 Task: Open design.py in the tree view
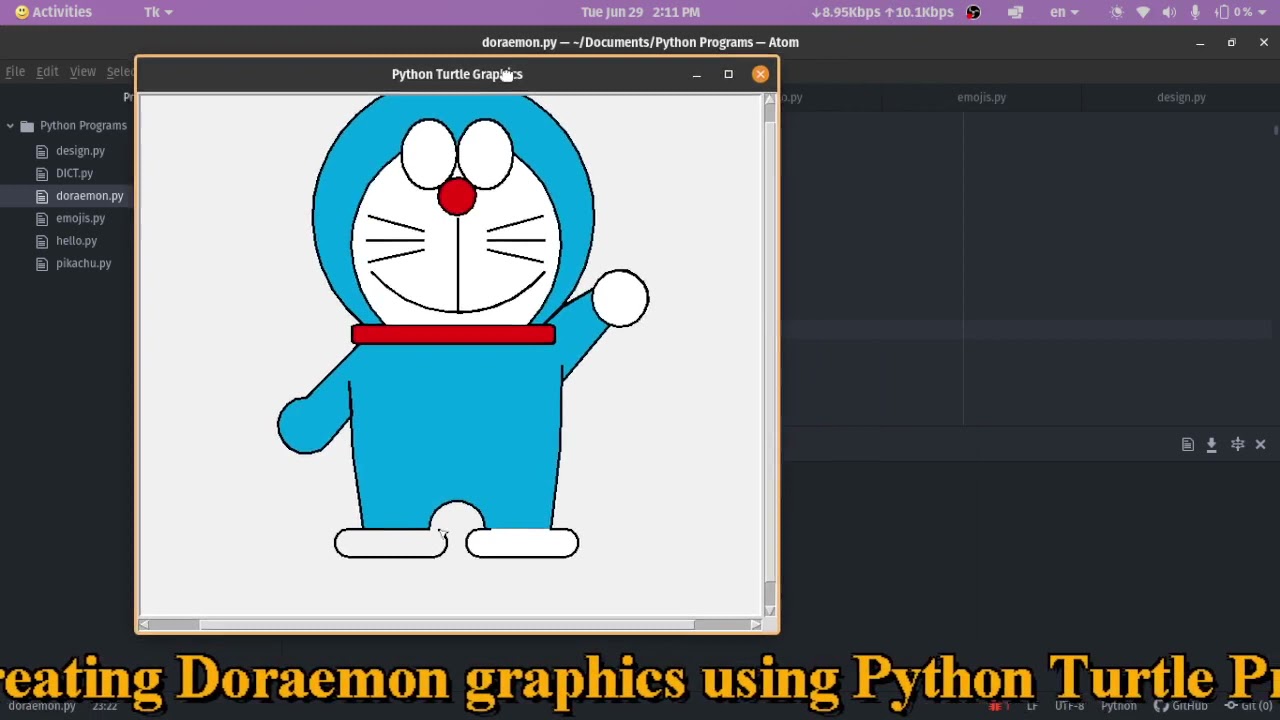click(x=80, y=151)
